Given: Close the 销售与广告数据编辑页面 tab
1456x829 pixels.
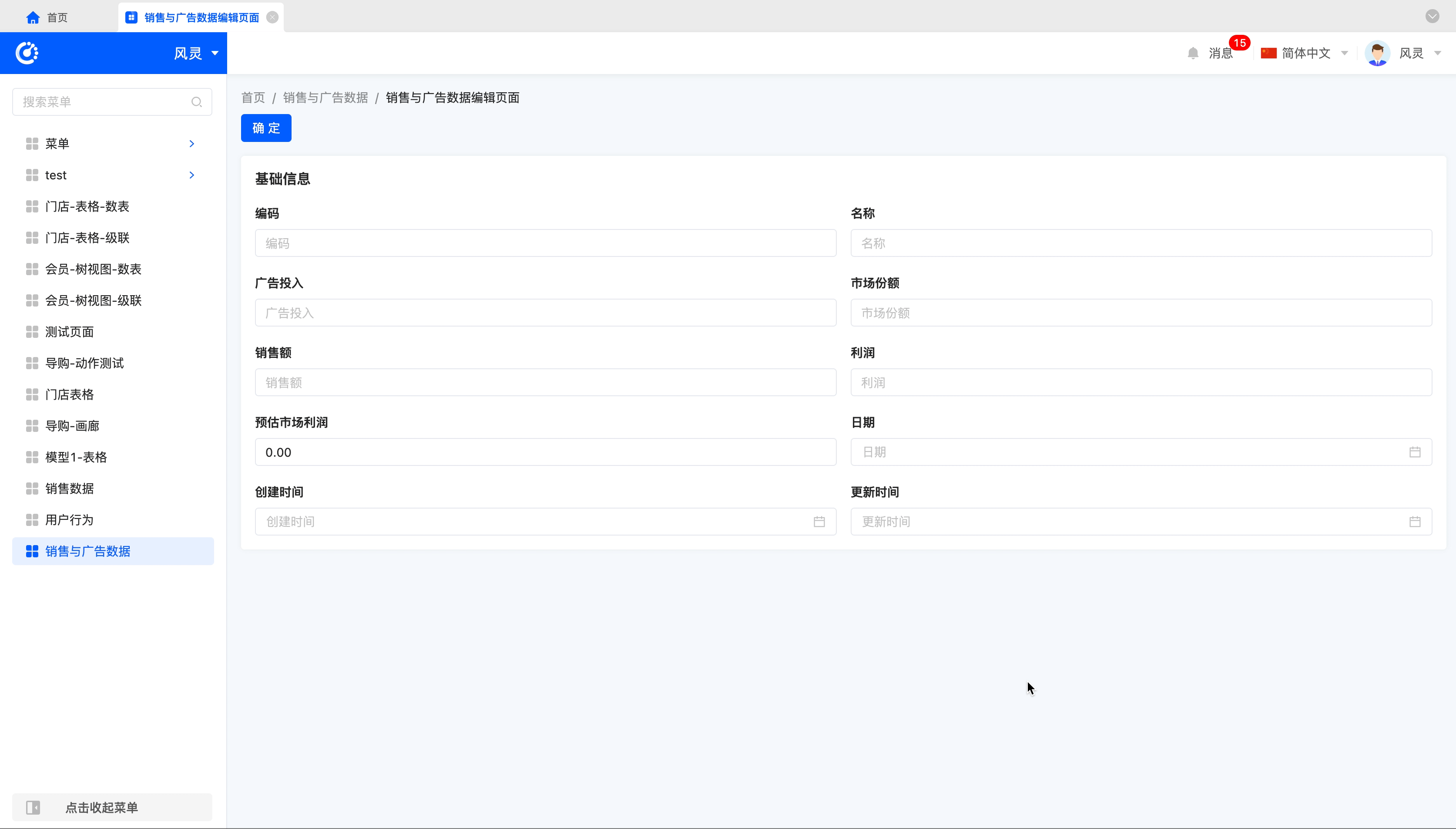Looking at the screenshot, I should pos(272,17).
